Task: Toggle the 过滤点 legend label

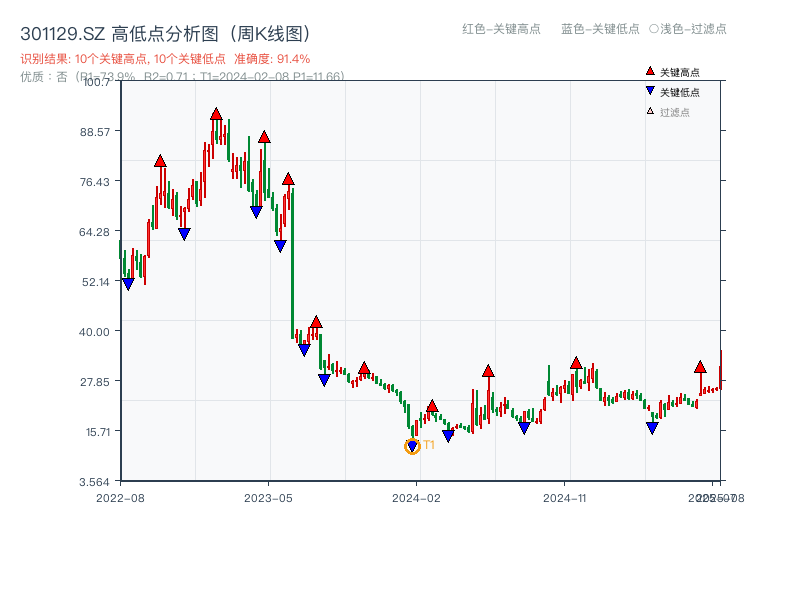Action: pos(675,112)
